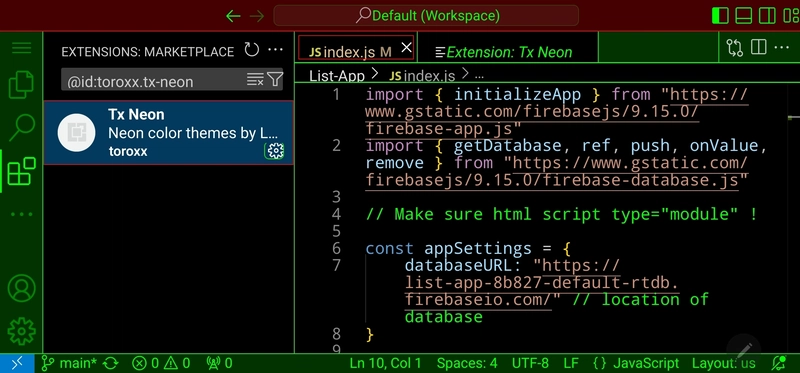
Task: Click the Layout: us indicator
Action: (x=723, y=363)
